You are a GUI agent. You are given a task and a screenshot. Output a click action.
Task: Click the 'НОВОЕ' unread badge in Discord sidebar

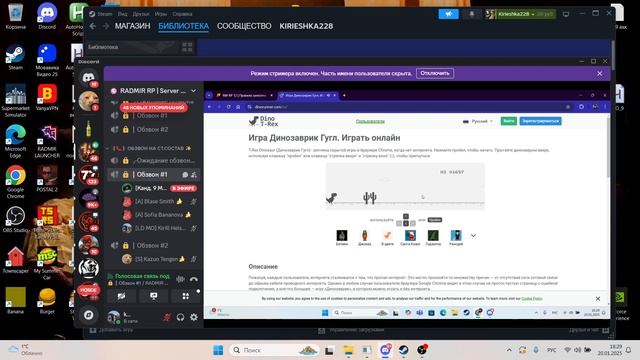(x=88, y=290)
